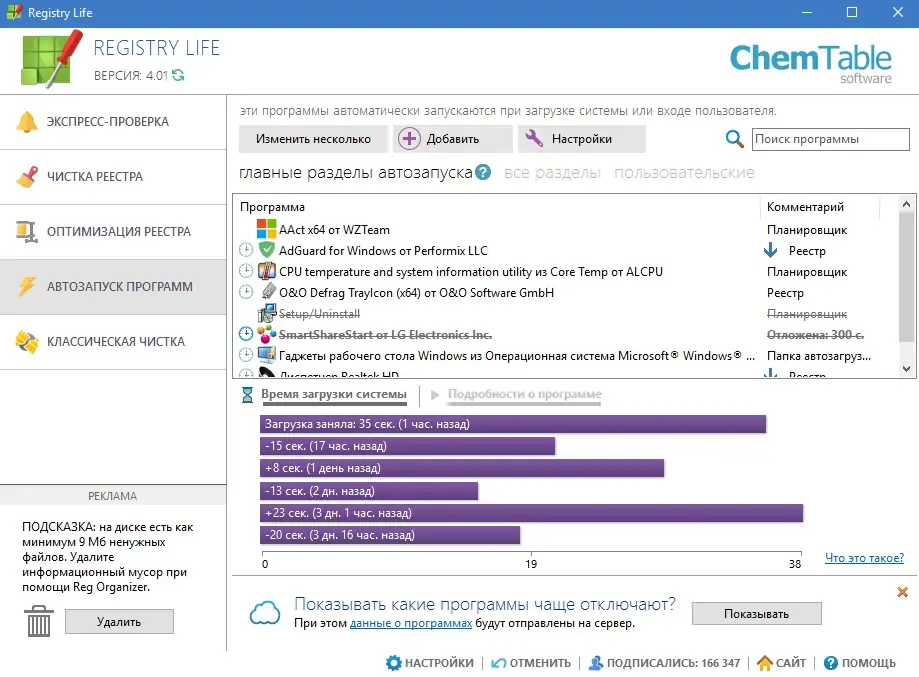The height and width of the screenshot is (677, 919).
Task: Click the blue clock icon on SmartShareStart row
Action: pyautogui.click(x=246, y=334)
